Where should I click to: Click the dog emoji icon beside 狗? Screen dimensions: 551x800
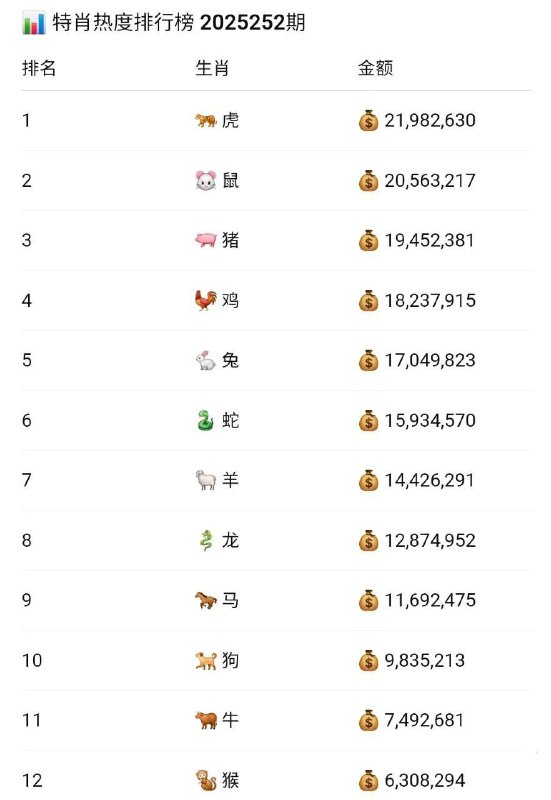(x=206, y=661)
